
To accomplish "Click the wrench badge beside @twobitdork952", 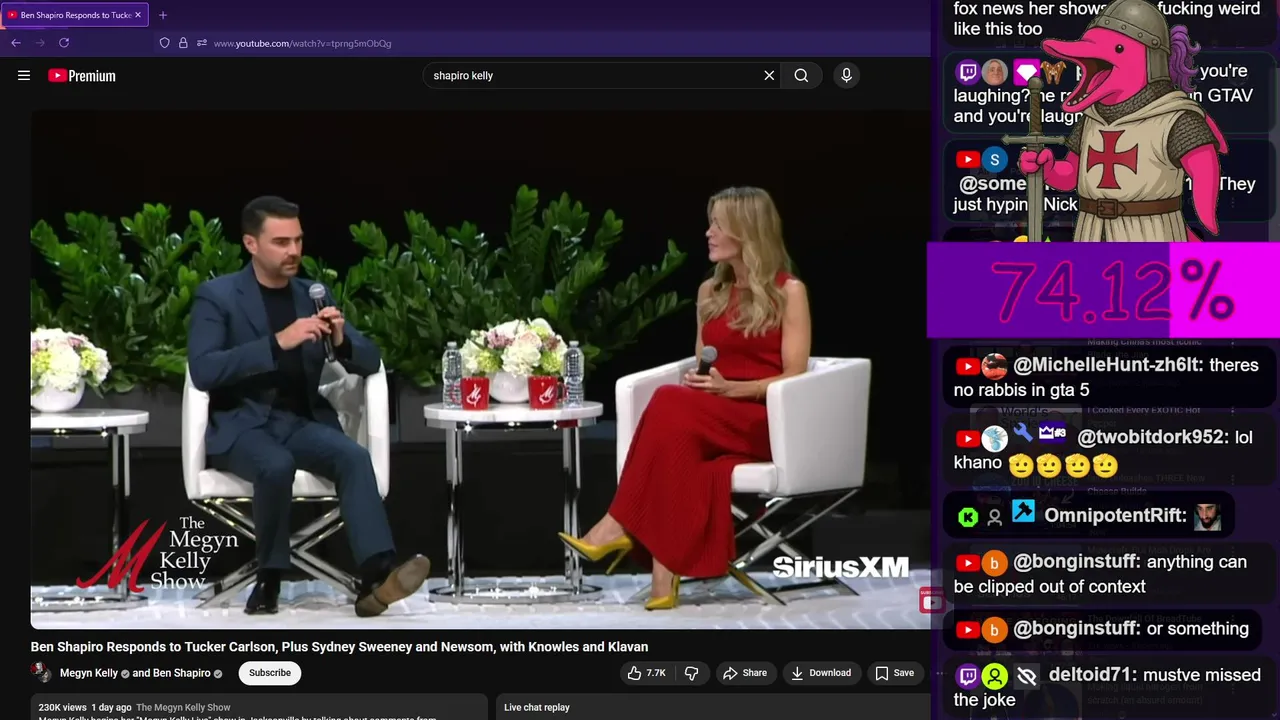I will click(x=1022, y=433).
